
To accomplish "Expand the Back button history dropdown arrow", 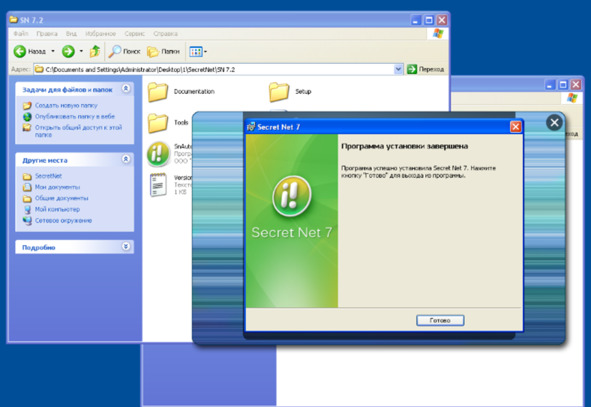I will point(53,51).
